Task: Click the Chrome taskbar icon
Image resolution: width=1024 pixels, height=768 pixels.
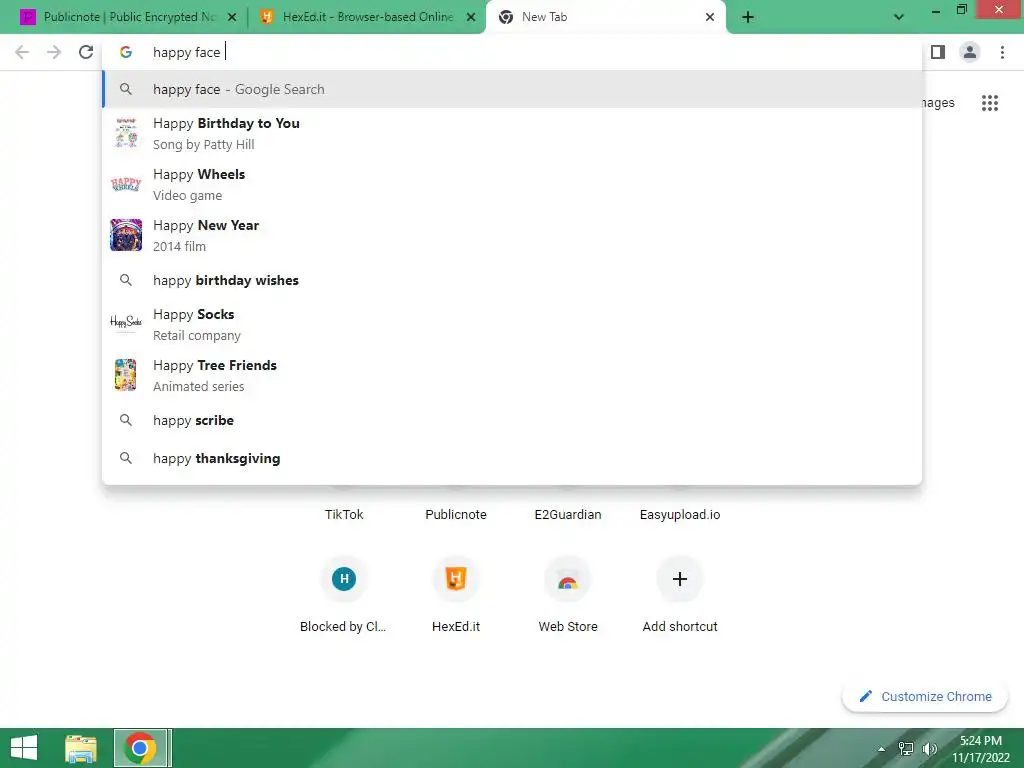Action: 140,748
